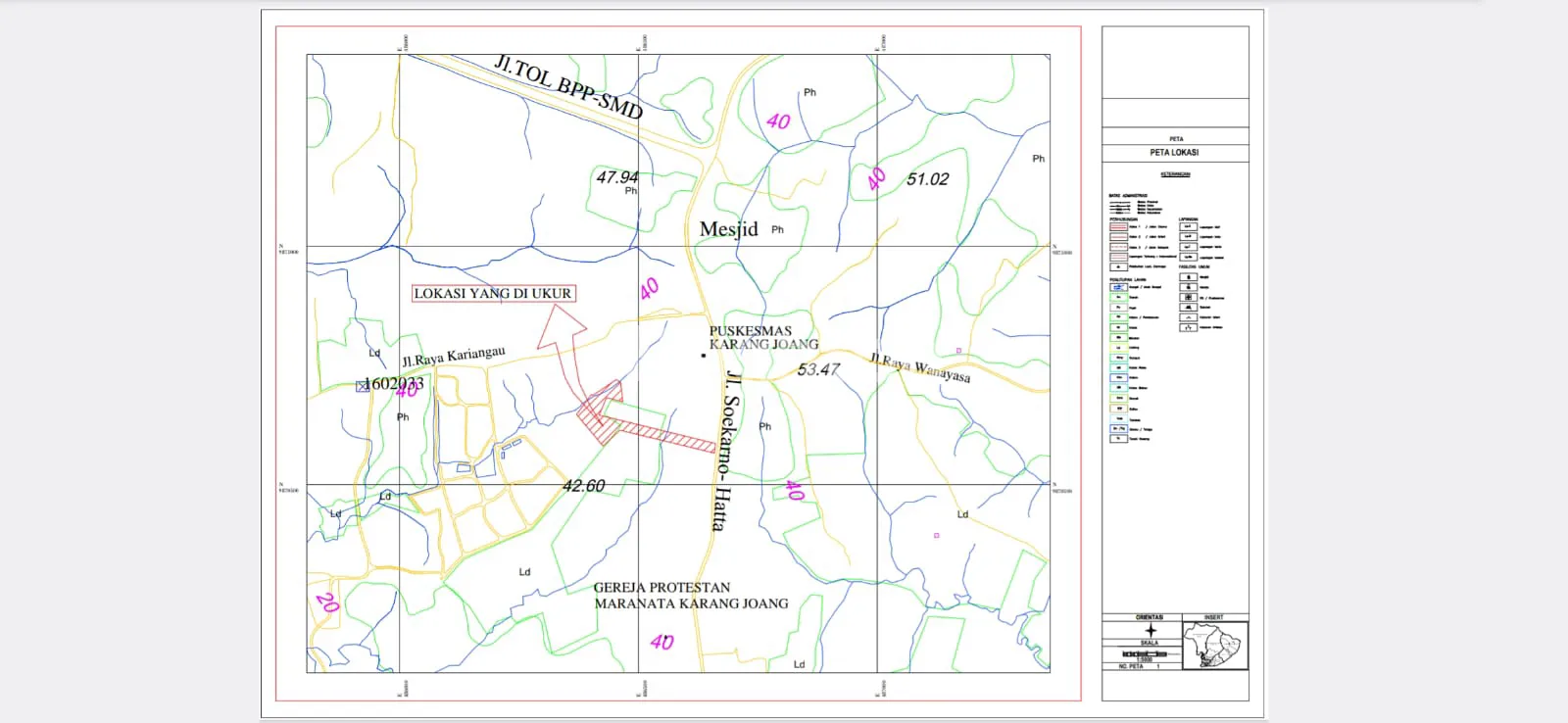The image size is (1568, 723).
Task: Click the Jl.Raya Wanayasa road label
Action: (x=920, y=368)
